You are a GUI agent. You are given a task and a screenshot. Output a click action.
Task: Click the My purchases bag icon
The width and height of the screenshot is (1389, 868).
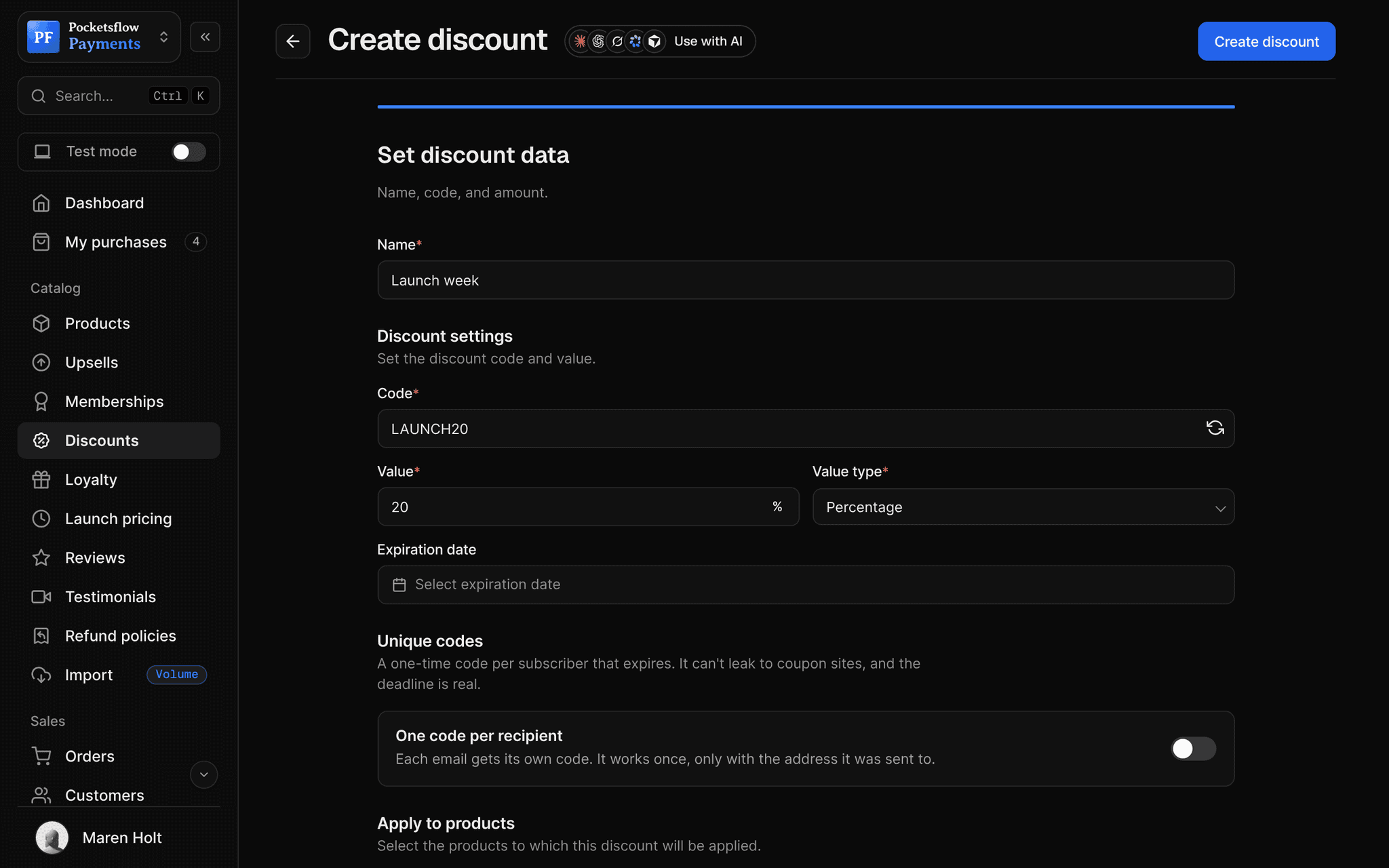[x=41, y=242]
